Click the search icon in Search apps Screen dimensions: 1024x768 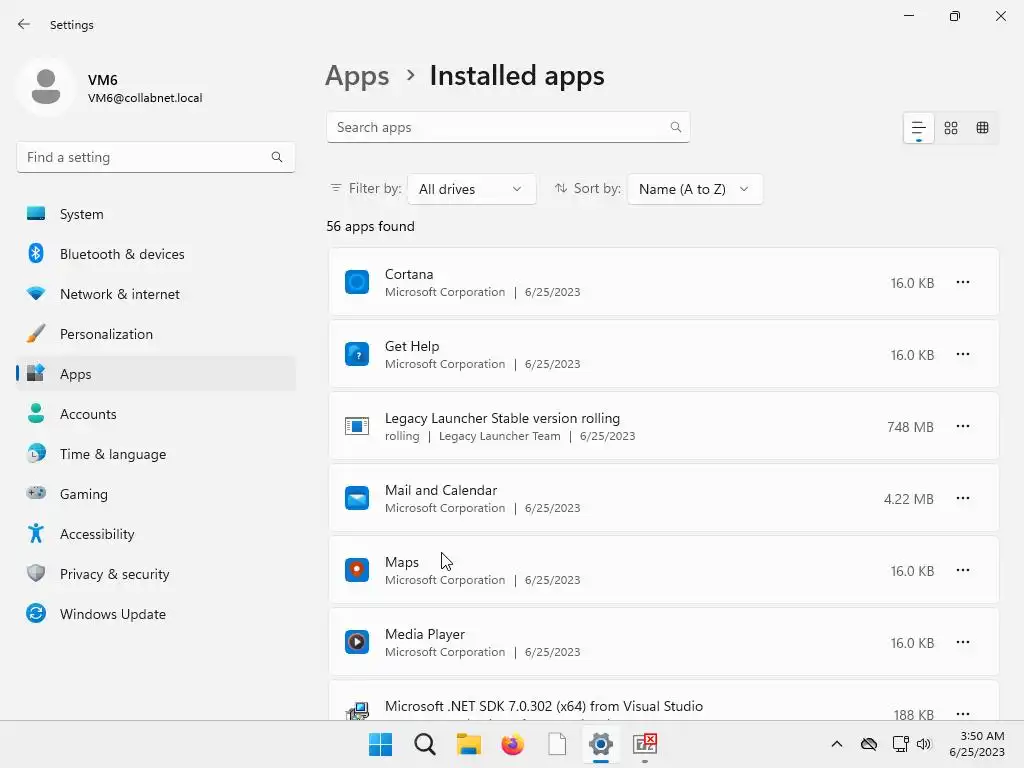[676, 127]
